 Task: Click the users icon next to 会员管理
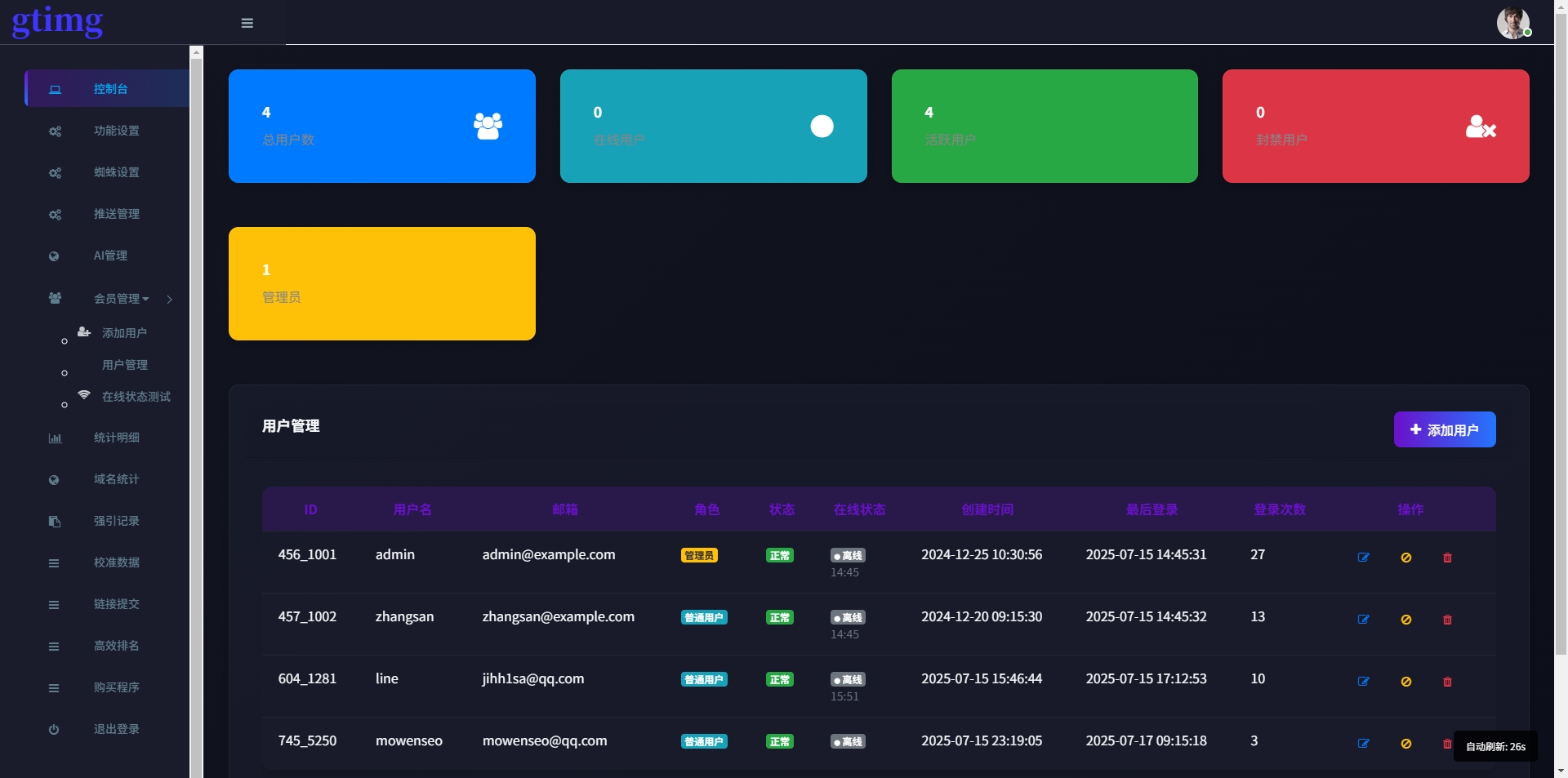click(55, 298)
